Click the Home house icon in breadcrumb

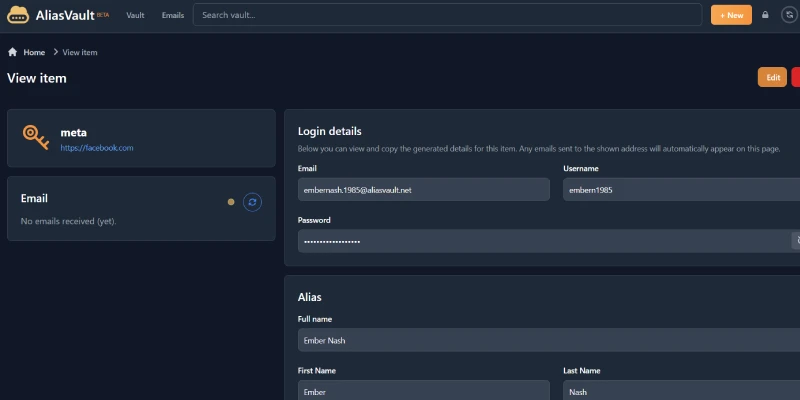[x=13, y=52]
